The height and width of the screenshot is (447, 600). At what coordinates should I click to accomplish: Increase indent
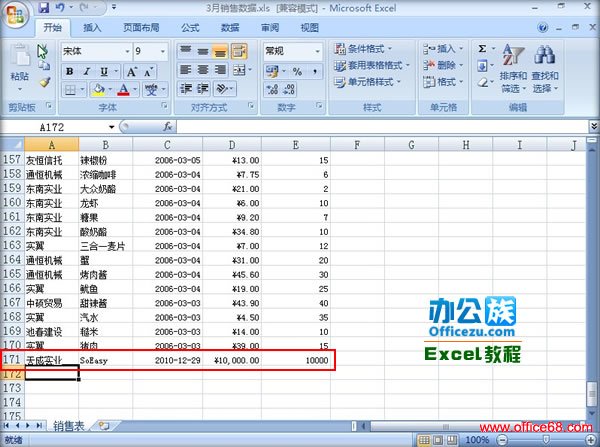coord(203,89)
